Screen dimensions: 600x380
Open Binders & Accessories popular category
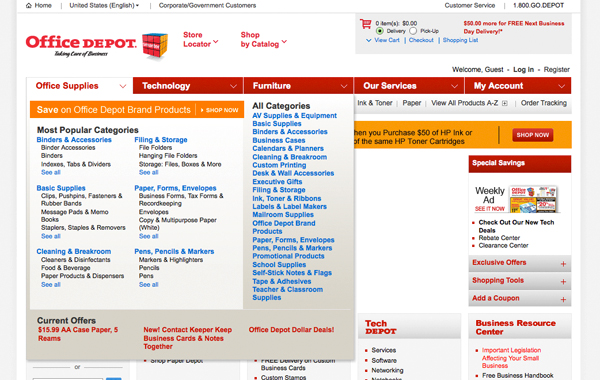tap(74, 140)
